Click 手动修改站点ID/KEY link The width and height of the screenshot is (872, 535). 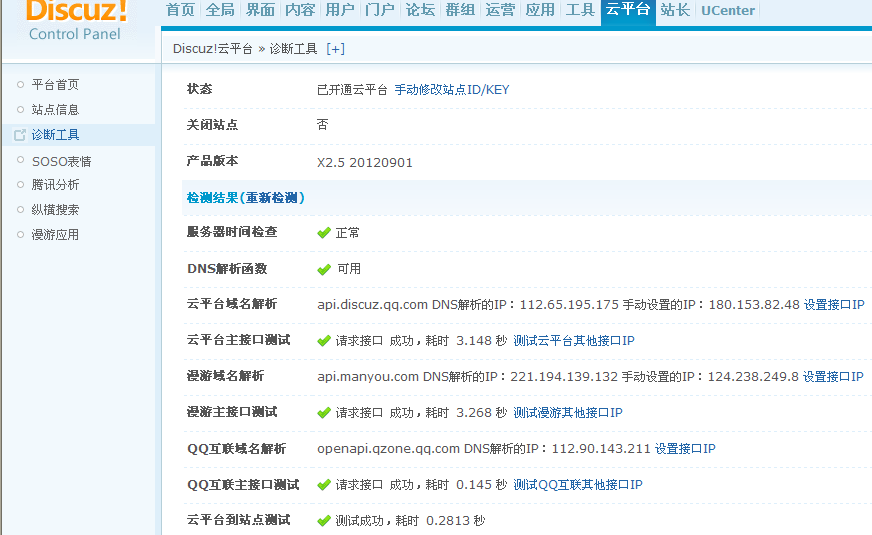point(452,90)
